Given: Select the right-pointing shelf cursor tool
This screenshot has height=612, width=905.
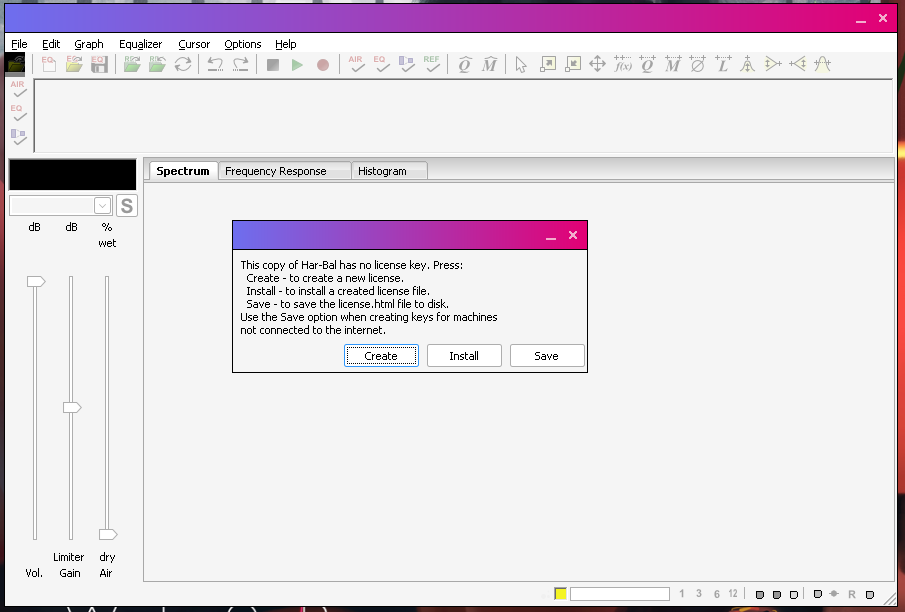Looking at the screenshot, I should coord(773,64).
